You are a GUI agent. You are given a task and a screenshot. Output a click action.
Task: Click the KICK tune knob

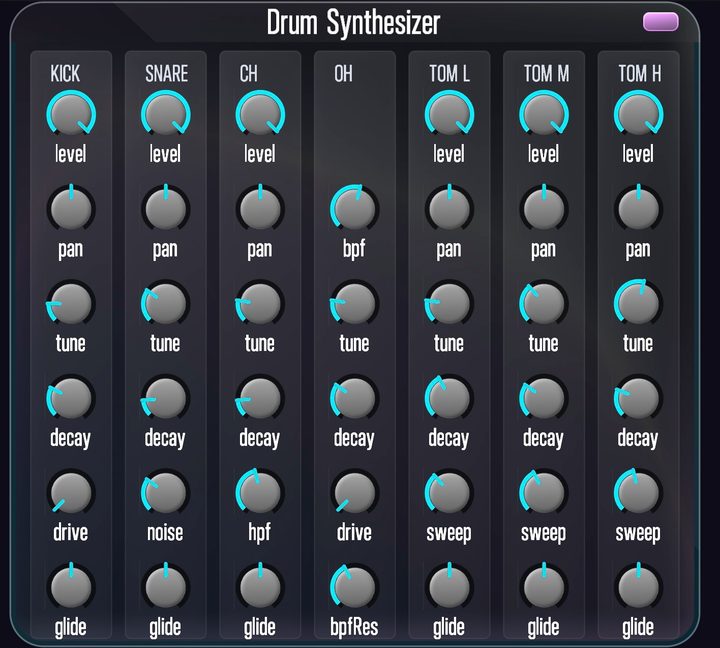click(71, 303)
